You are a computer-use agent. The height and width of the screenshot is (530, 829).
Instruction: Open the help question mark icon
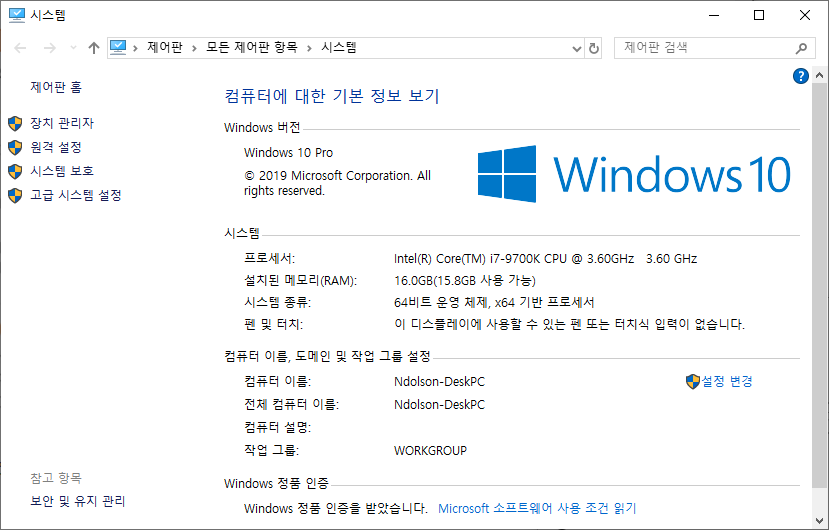(x=800, y=76)
